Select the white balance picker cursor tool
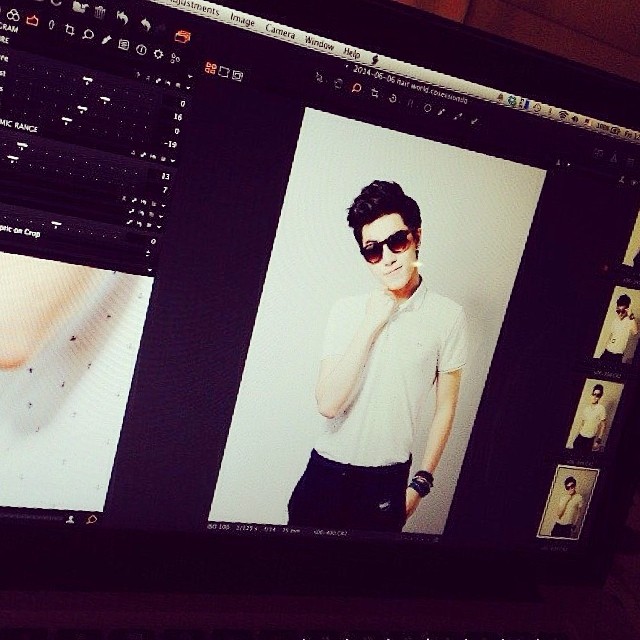This screenshot has height=640, width=640. [x=442, y=112]
